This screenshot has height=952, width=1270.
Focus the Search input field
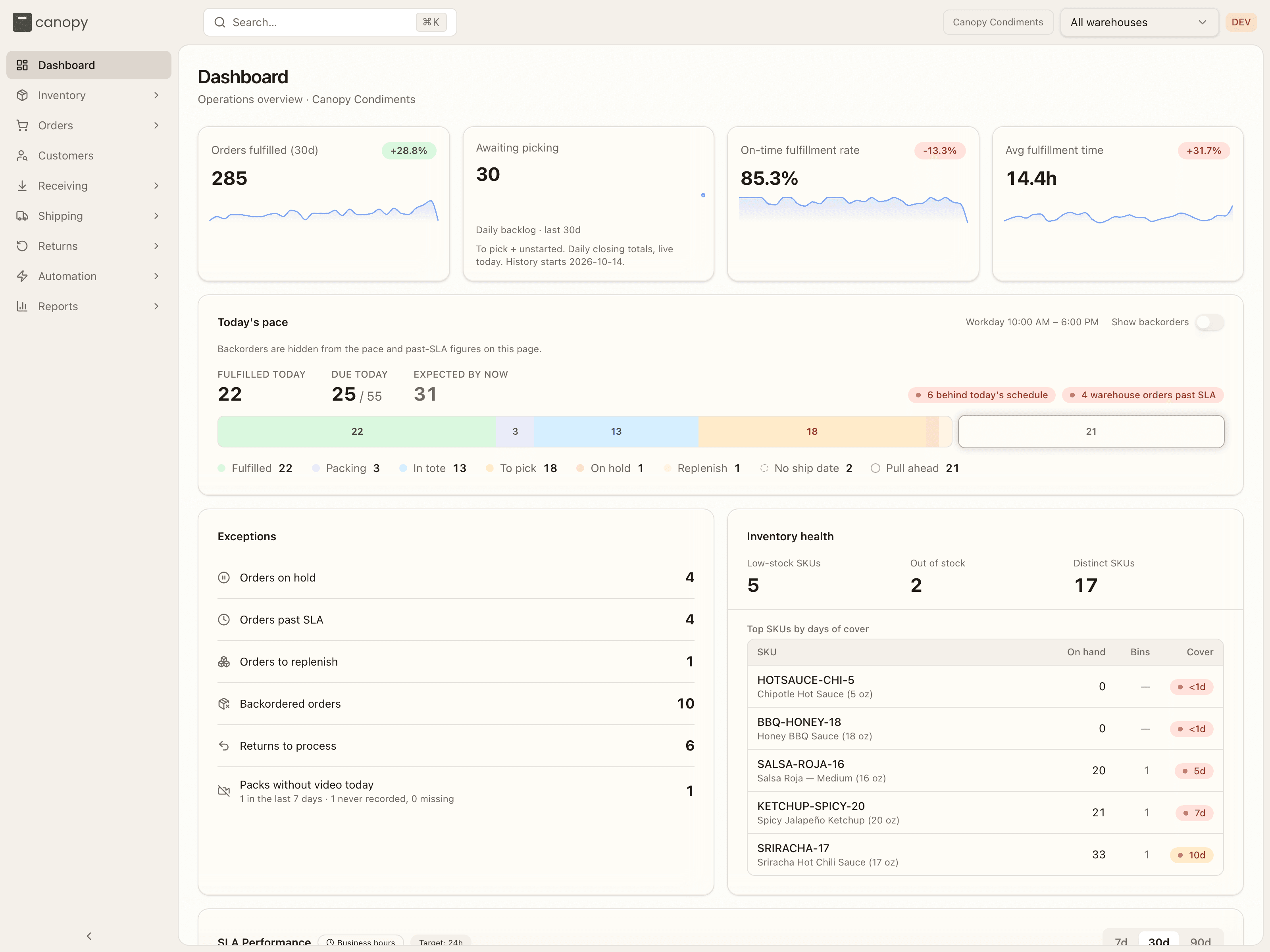pos(330,22)
